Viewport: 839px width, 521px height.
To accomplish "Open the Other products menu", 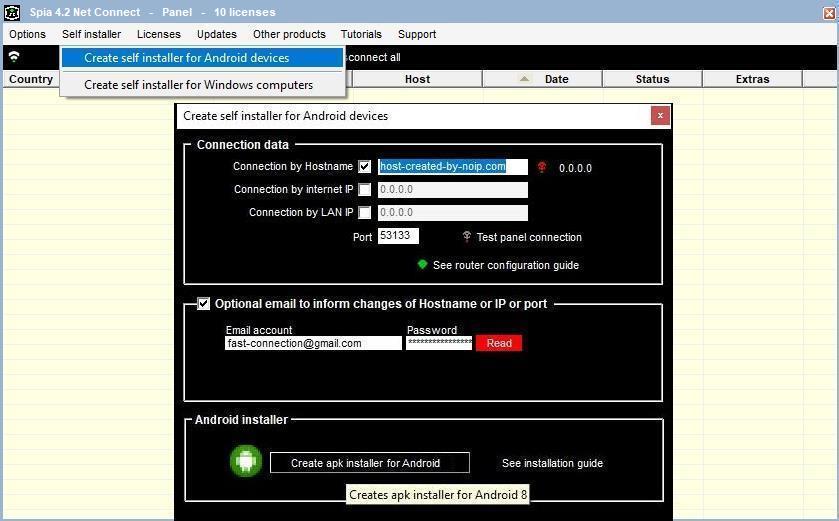I will 289,34.
